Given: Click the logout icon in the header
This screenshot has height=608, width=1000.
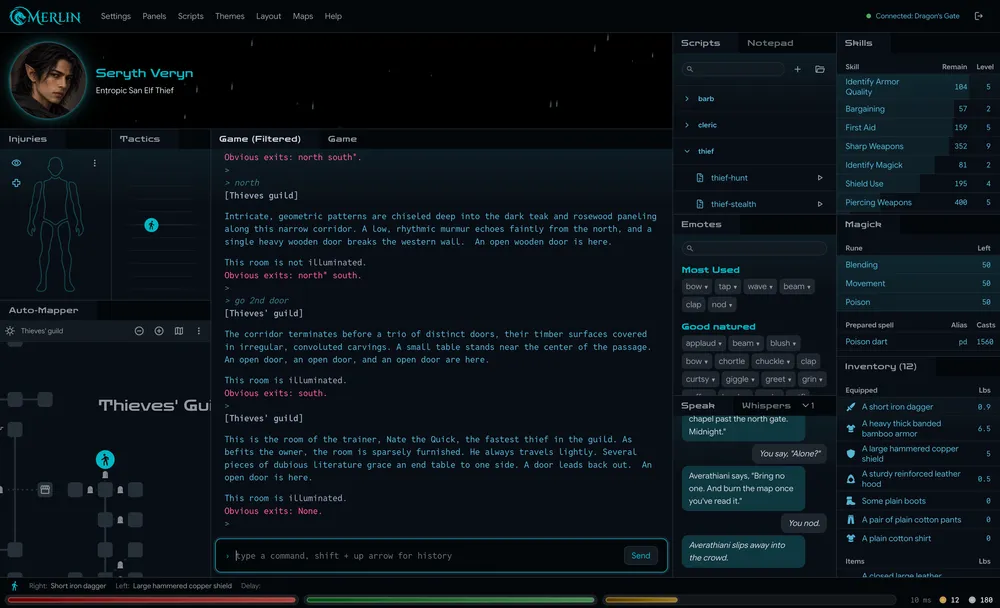Looking at the screenshot, I should click(978, 16).
